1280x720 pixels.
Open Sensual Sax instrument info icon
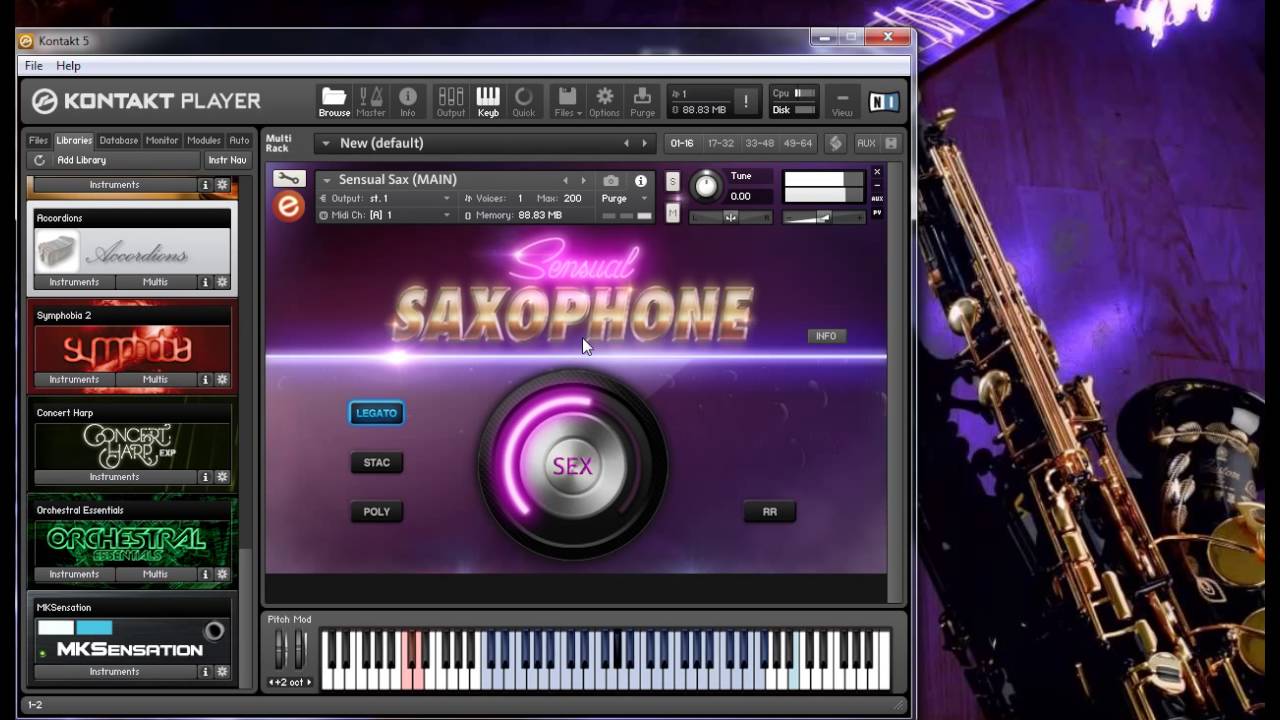click(641, 181)
